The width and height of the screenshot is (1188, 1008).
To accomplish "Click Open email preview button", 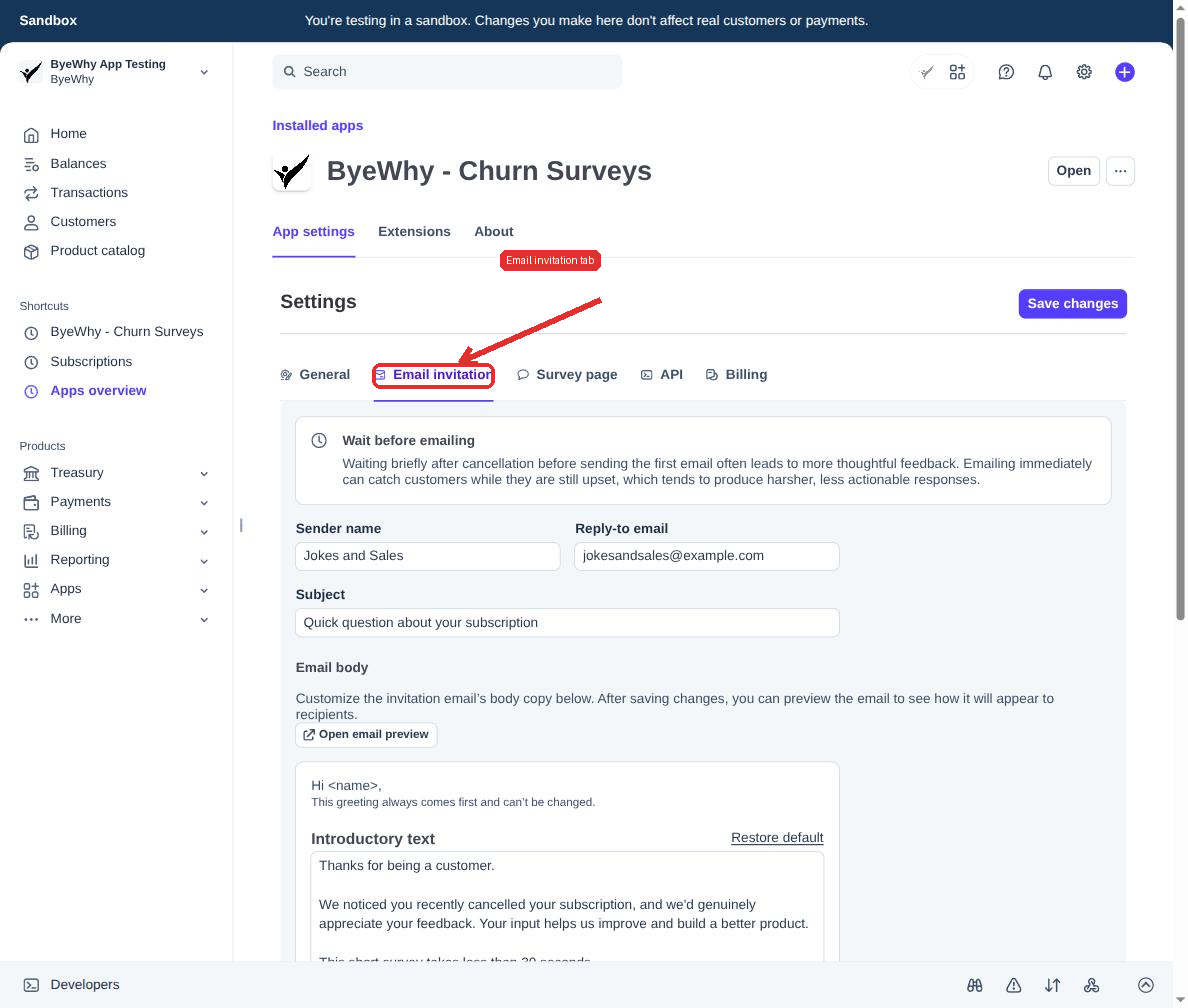I will [366, 735].
